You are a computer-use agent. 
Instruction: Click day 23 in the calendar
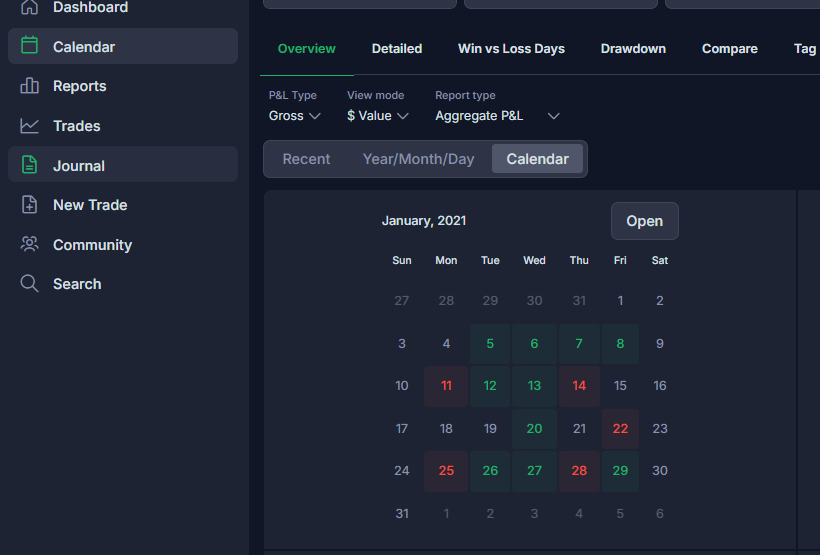pyautogui.click(x=660, y=429)
